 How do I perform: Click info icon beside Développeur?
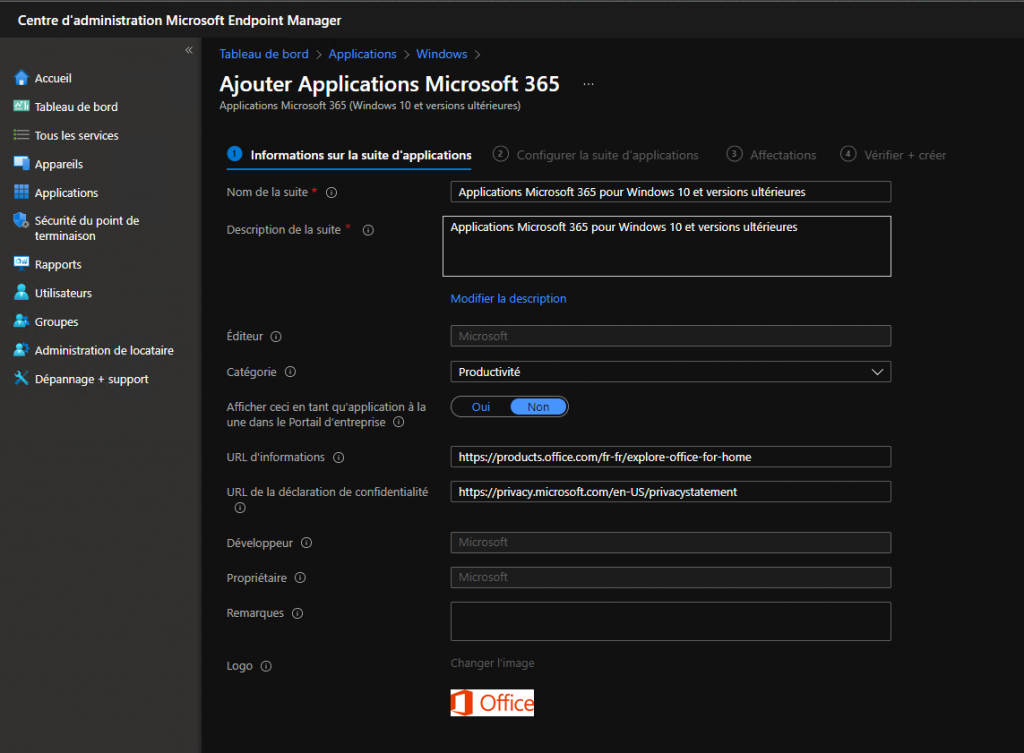point(306,543)
